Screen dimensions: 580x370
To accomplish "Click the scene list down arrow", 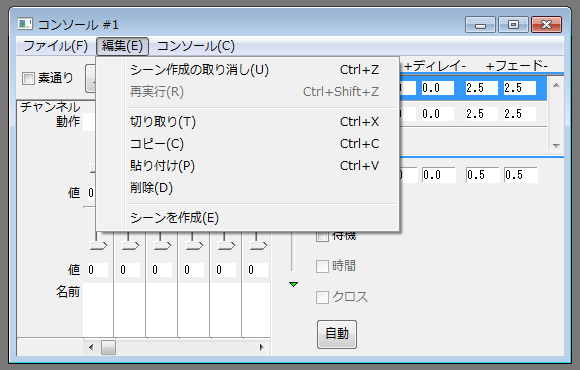I will pos(556,145).
